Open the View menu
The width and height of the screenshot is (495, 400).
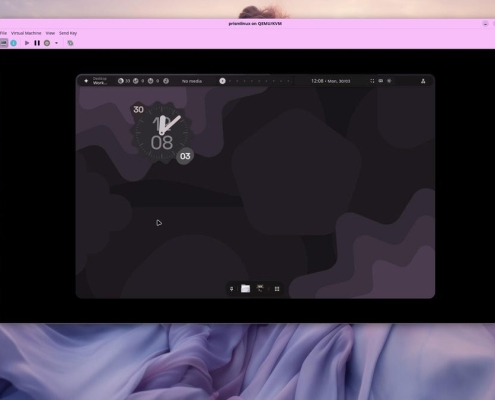(50, 33)
